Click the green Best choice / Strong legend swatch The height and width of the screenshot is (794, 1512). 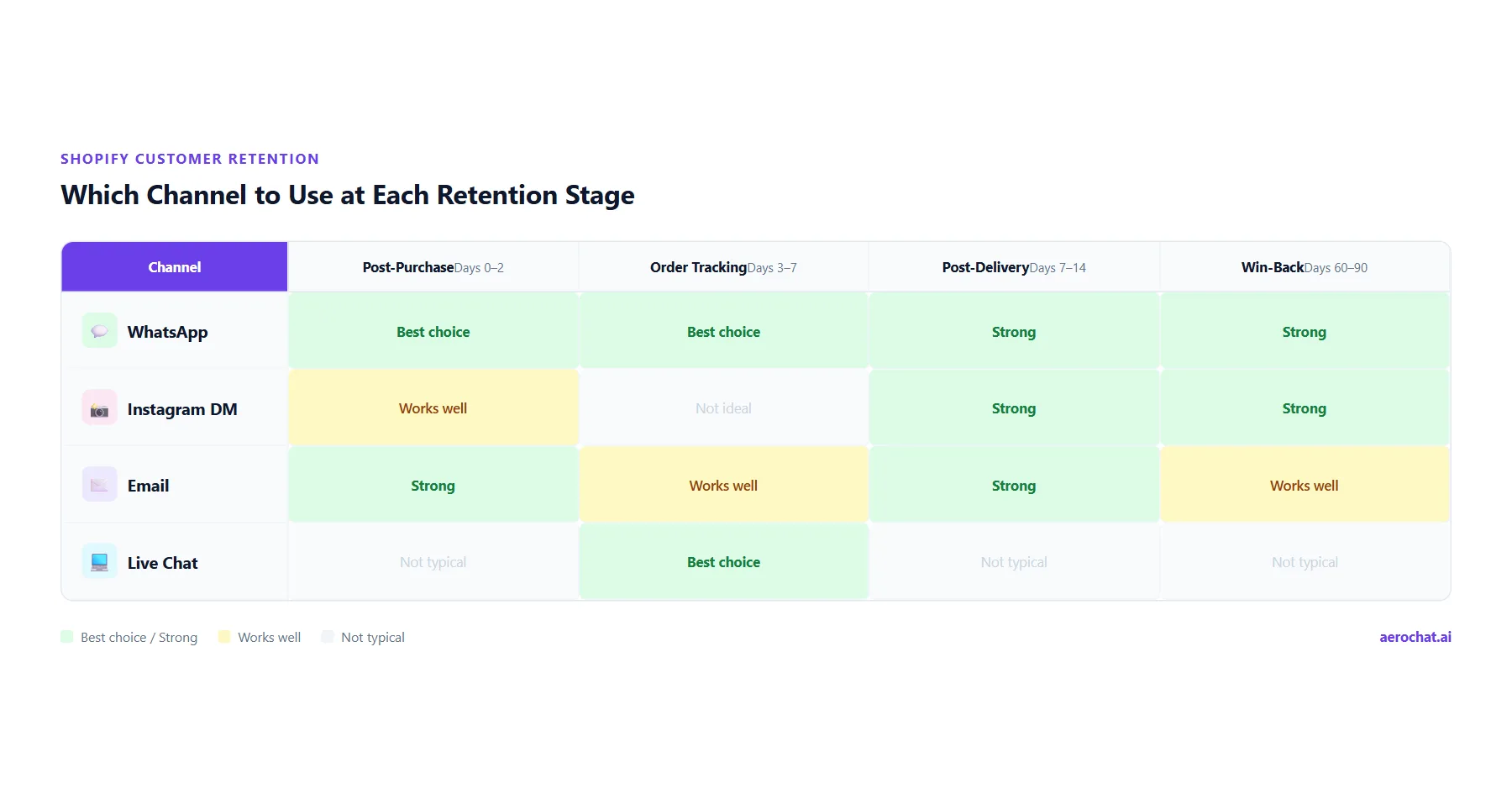(x=67, y=637)
